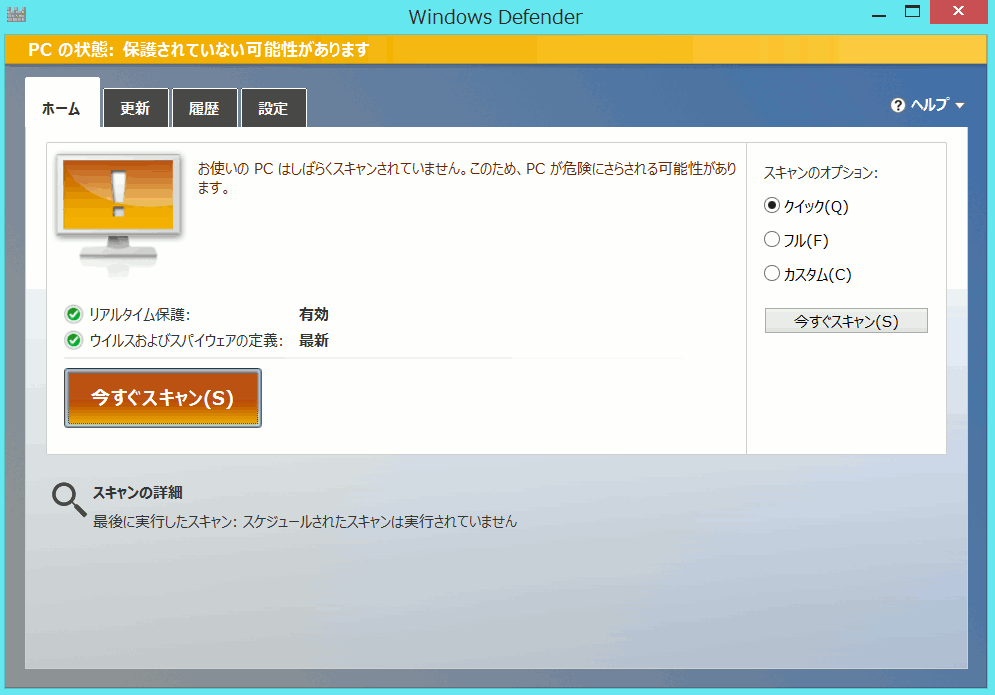Viewport: 995px width, 695px height.
Task: Click the small 今すぐスキャン(S) button under scan options
Action: point(846,321)
